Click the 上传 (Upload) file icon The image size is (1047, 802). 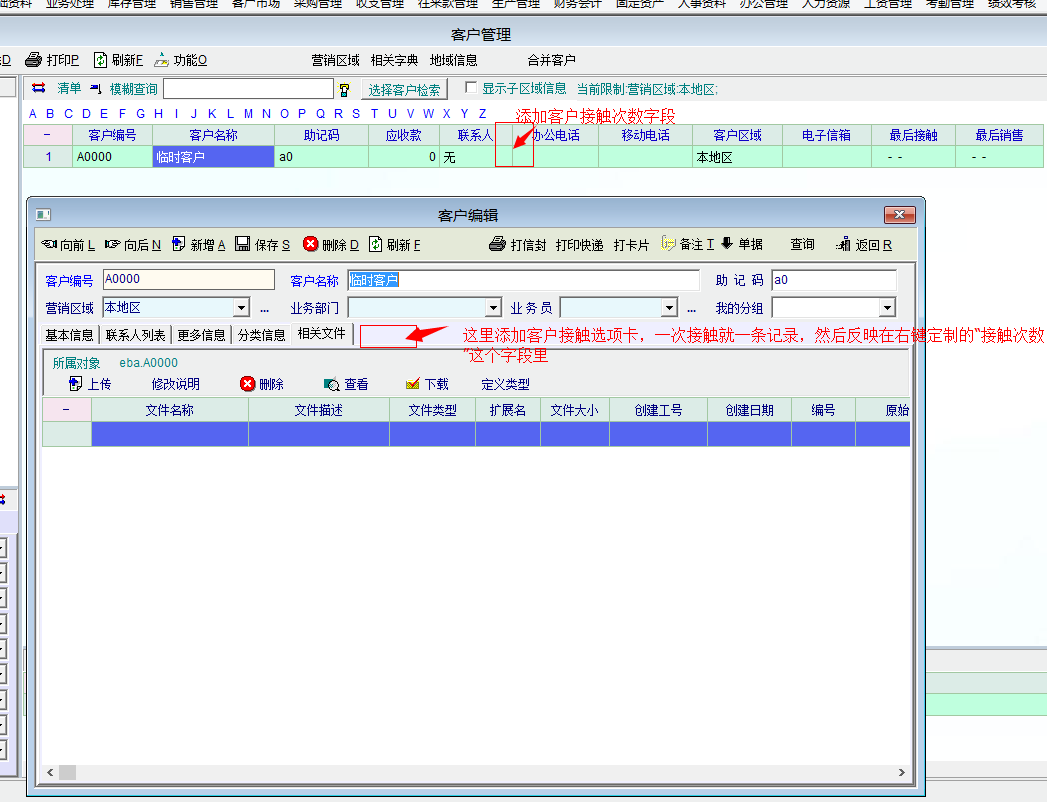coord(75,383)
